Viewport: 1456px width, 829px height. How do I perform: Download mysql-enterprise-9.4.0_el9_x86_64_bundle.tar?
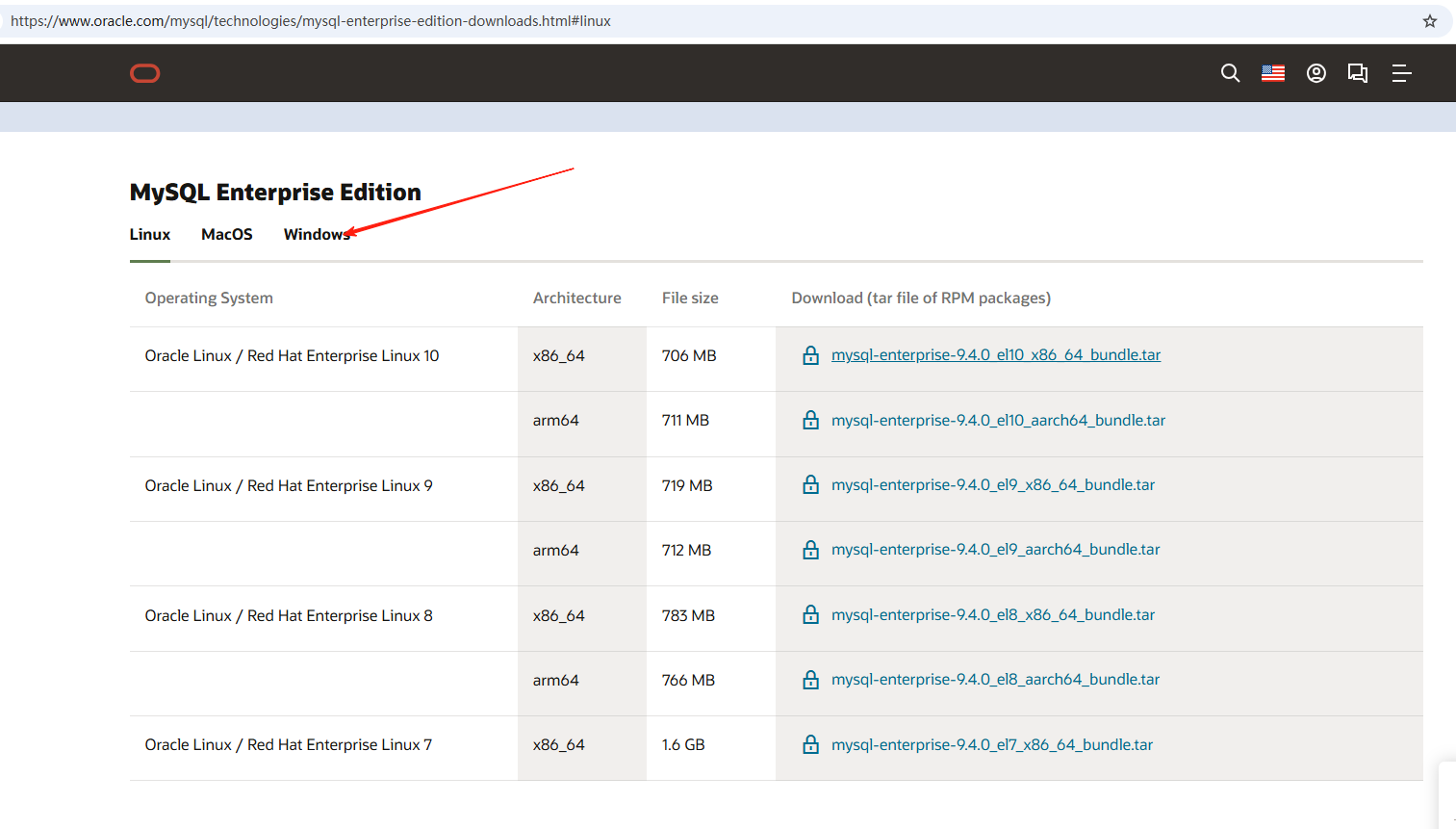pyautogui.click(x=993, y=484)
